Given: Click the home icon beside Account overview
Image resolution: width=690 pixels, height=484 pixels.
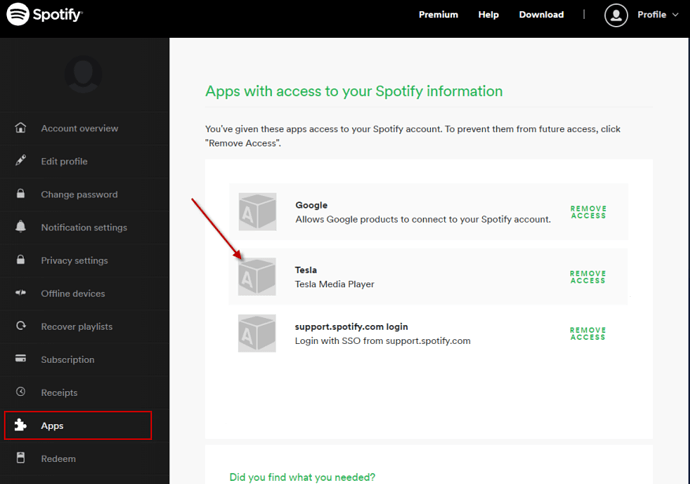Looking at the screenshot, I should 20,128.
